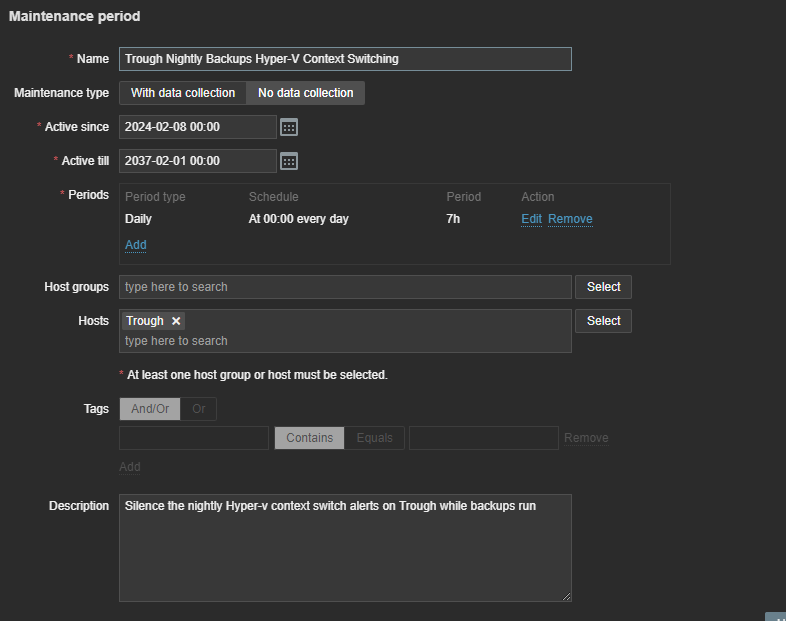
Task: Click the Hosts search field
Action: (345, 341)
